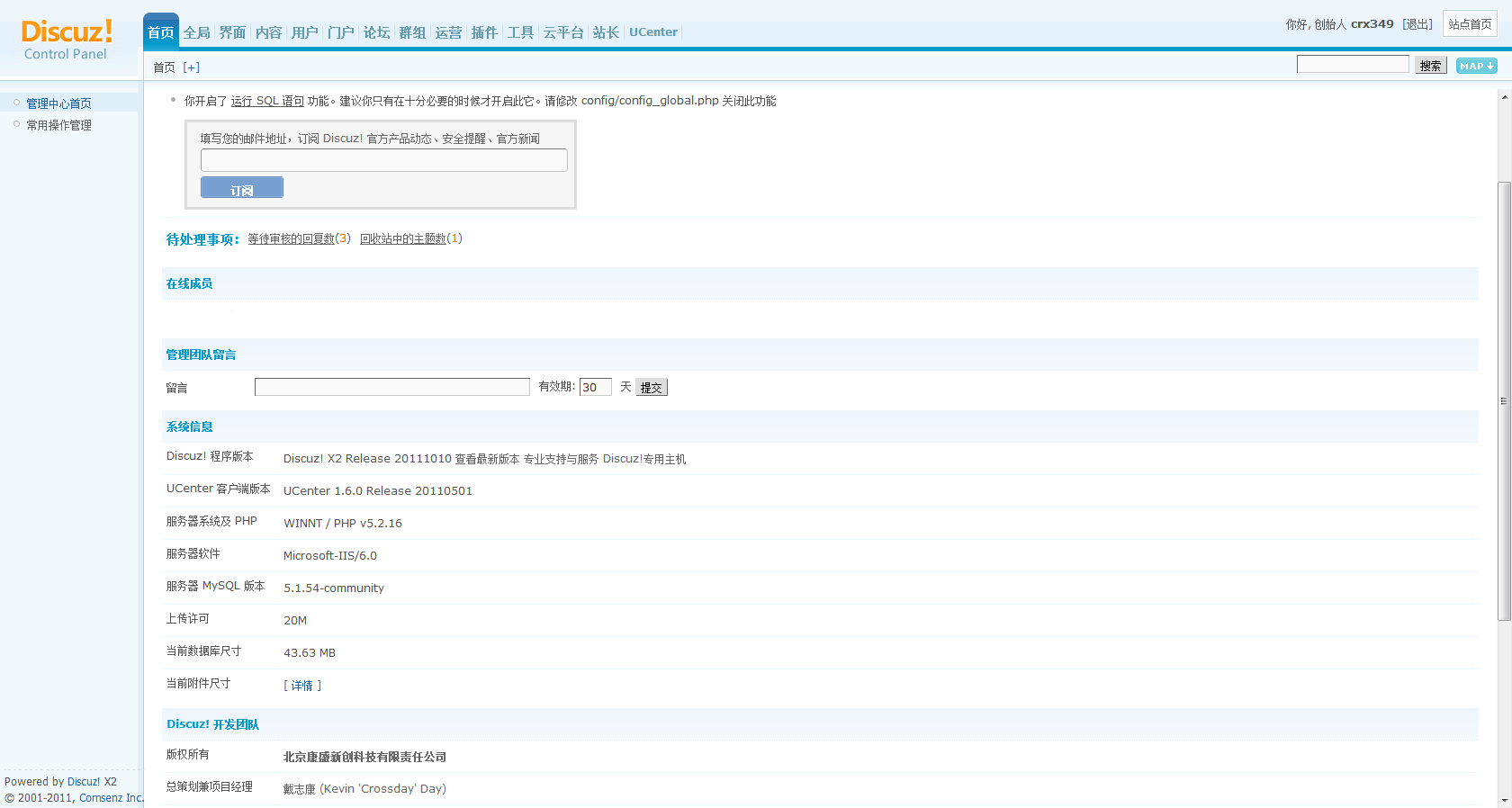Open the 内容 menu
1512x808 pixels.
pos(269,32)
